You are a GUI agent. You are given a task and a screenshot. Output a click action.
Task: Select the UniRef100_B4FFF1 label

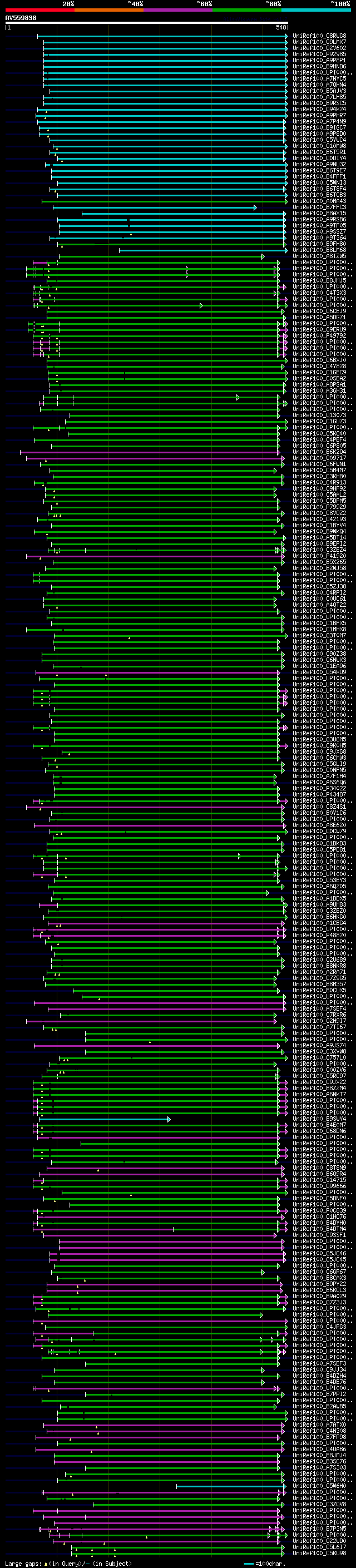319,177
